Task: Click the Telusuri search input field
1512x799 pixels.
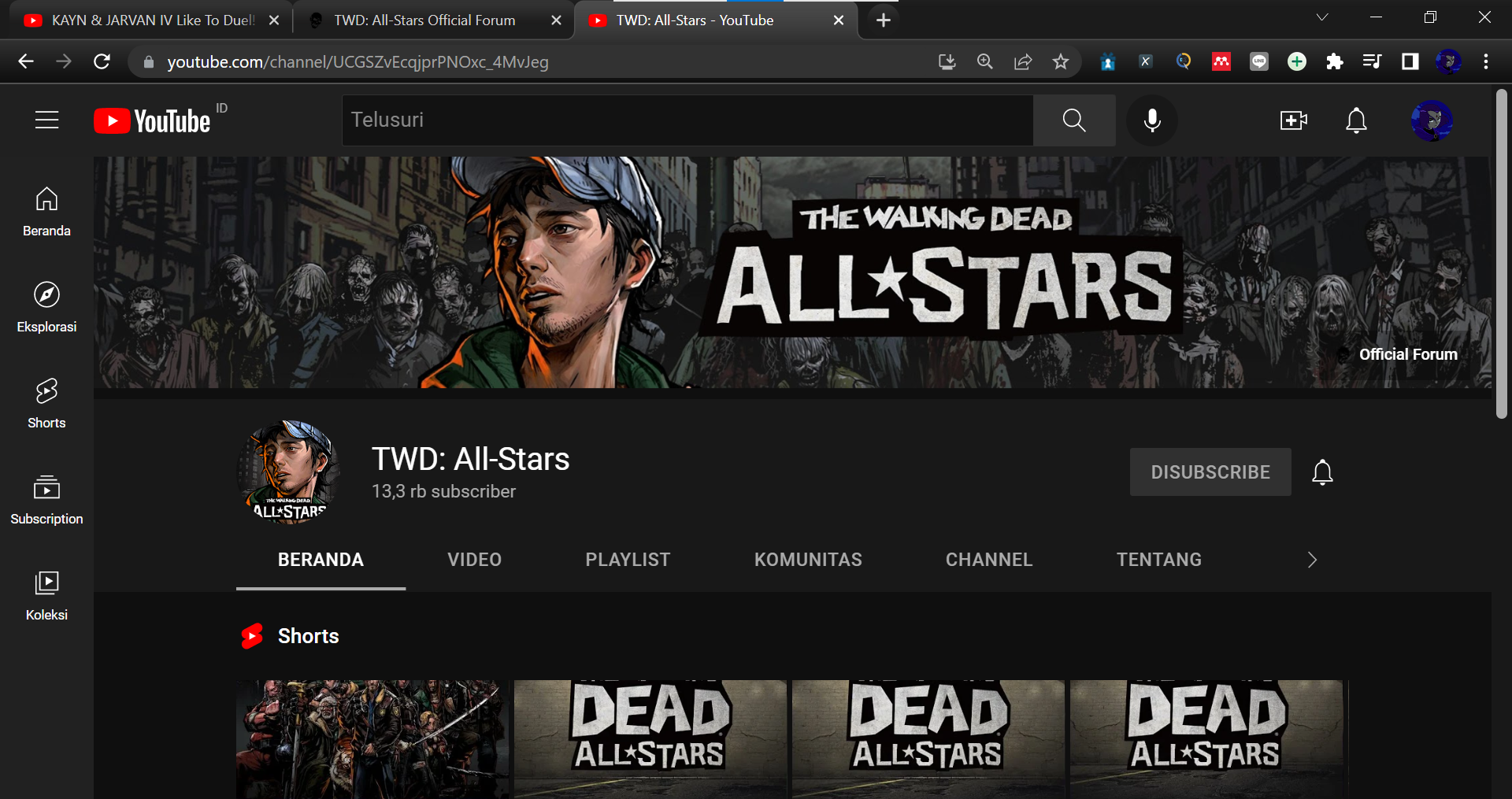Action: point(687,120)
